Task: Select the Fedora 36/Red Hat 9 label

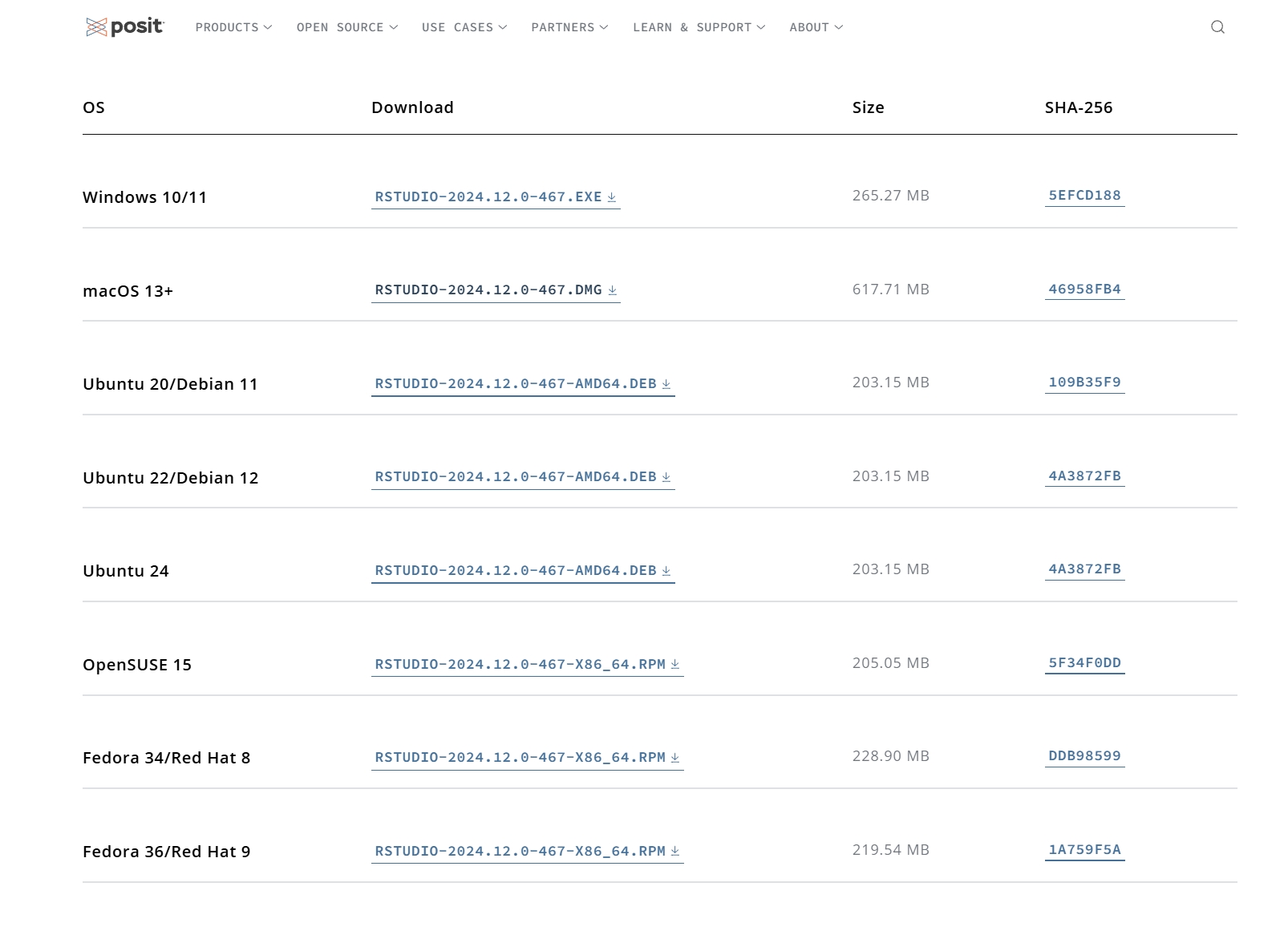Action: click(166, 852)
